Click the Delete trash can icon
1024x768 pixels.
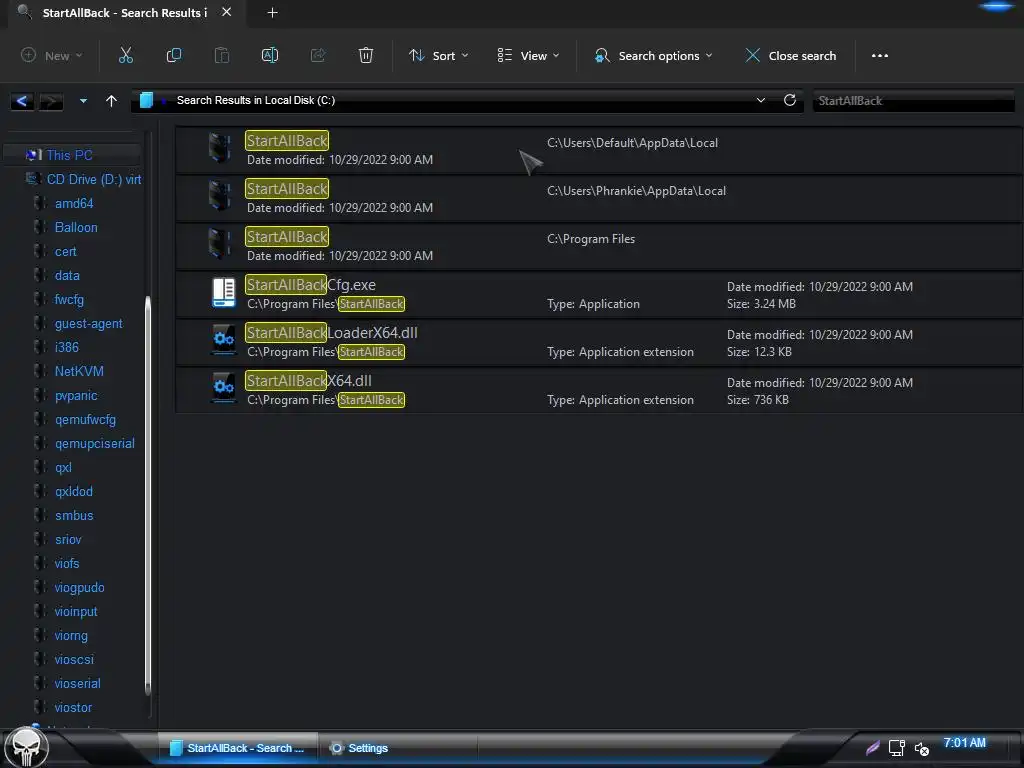coord(366,56)
